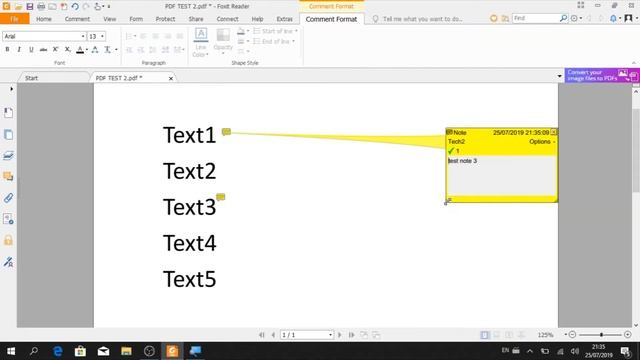Screen dimensions: 640x360
Task: Open the Security lock panel icon
Action: 8,240
